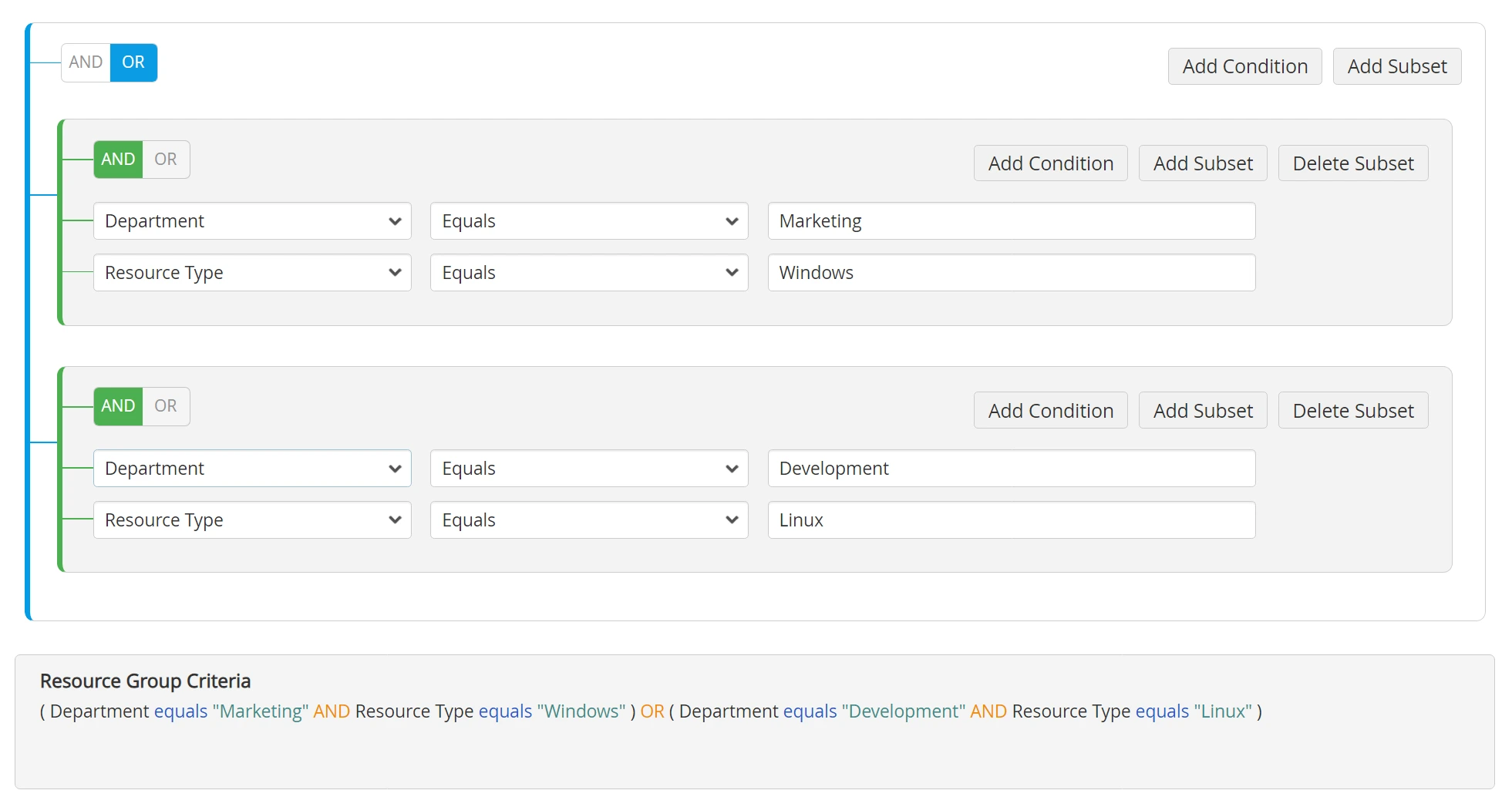Select OR for the top-level group
Viewport: 1512px width, 807px height.
(x=133, y=62)
